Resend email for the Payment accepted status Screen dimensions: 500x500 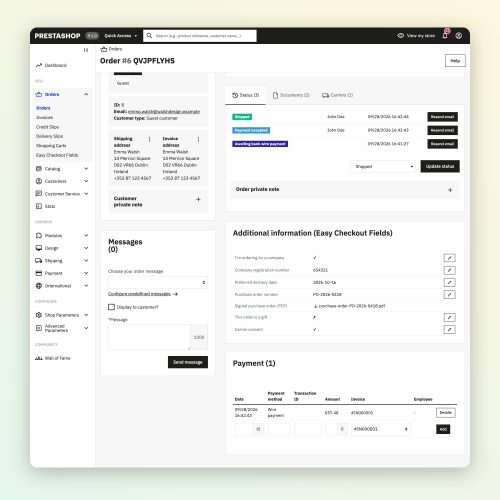click(x=442, y=130)
